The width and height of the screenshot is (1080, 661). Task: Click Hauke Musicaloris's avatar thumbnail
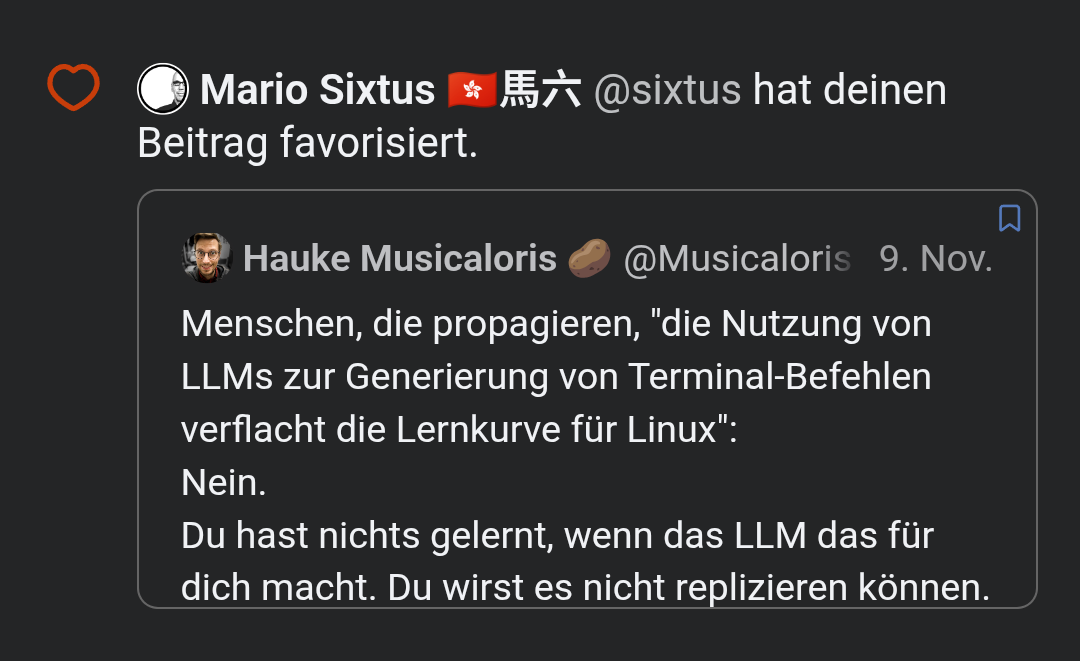click(205, 257)
